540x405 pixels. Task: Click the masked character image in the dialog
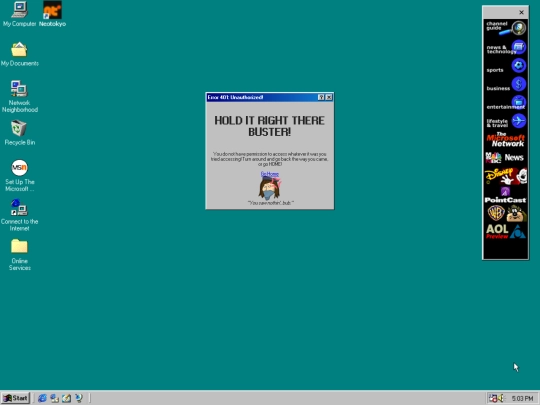270,189
